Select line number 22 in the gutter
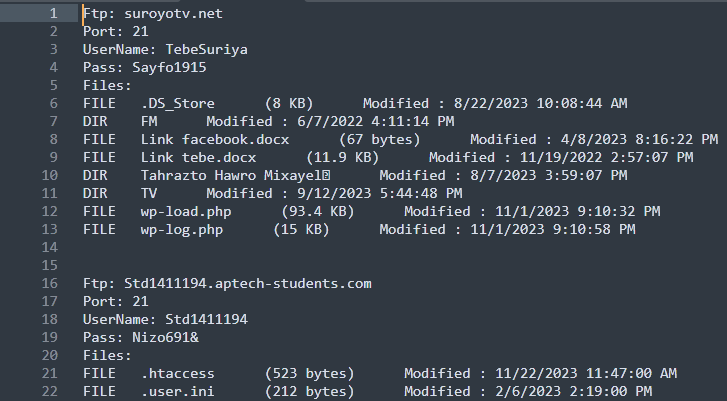 point(50,391)
